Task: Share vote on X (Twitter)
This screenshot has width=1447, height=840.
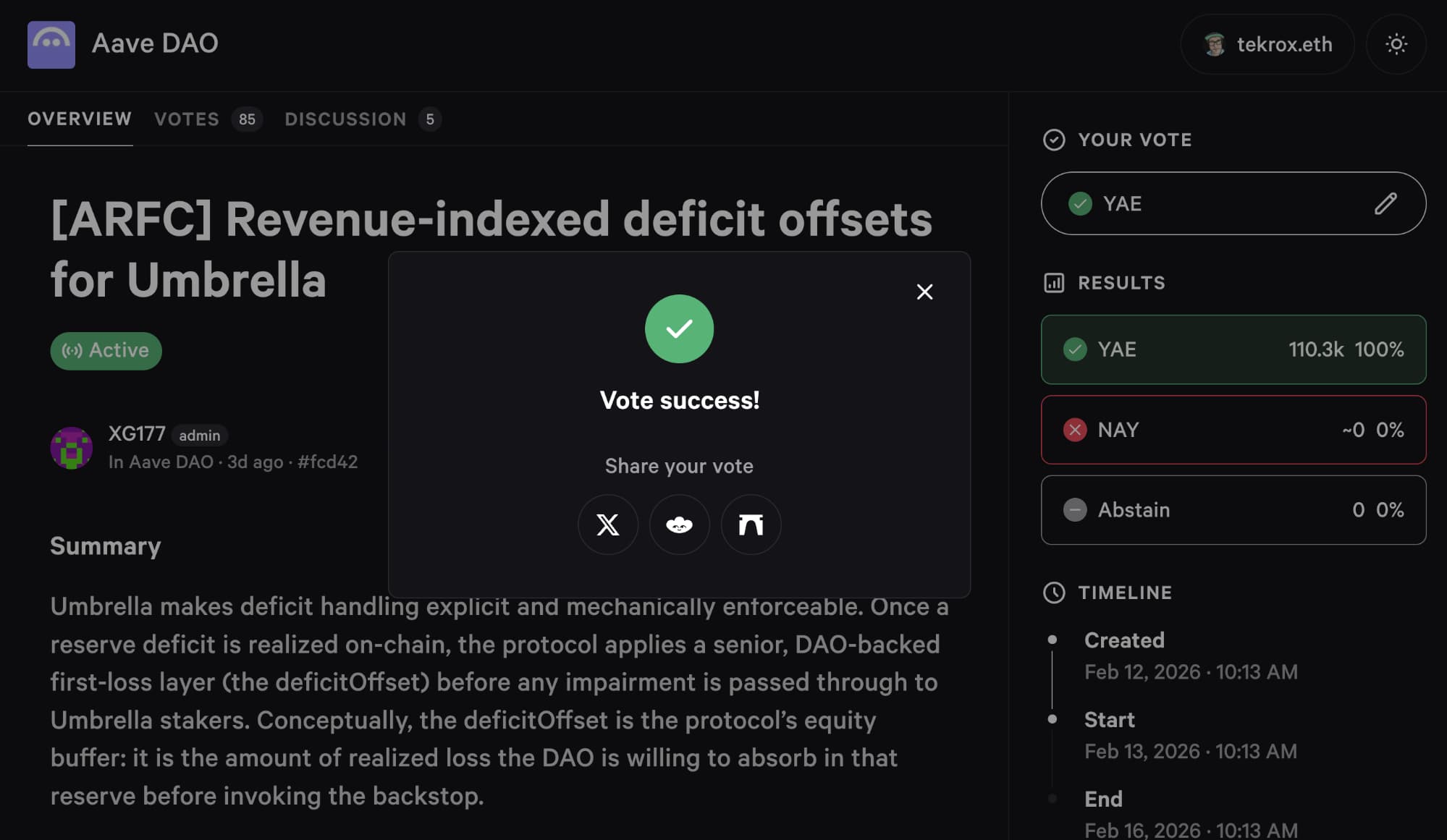Action: pyautogui.click(x=607, y=525)
